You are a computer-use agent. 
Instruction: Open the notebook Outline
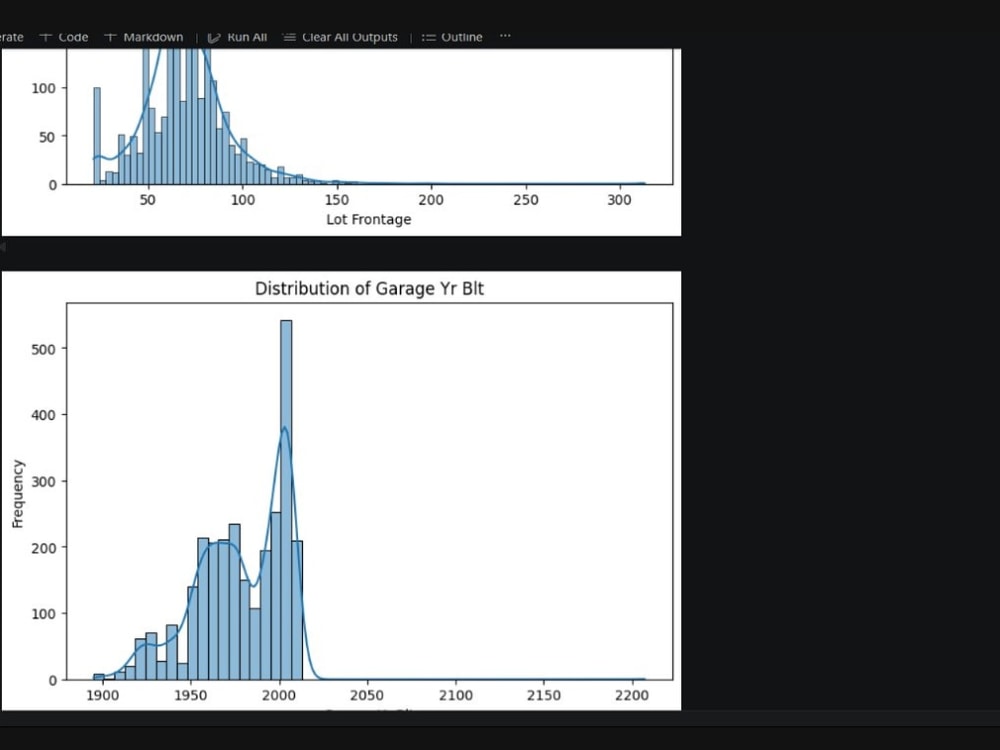[x=452, y=37]
